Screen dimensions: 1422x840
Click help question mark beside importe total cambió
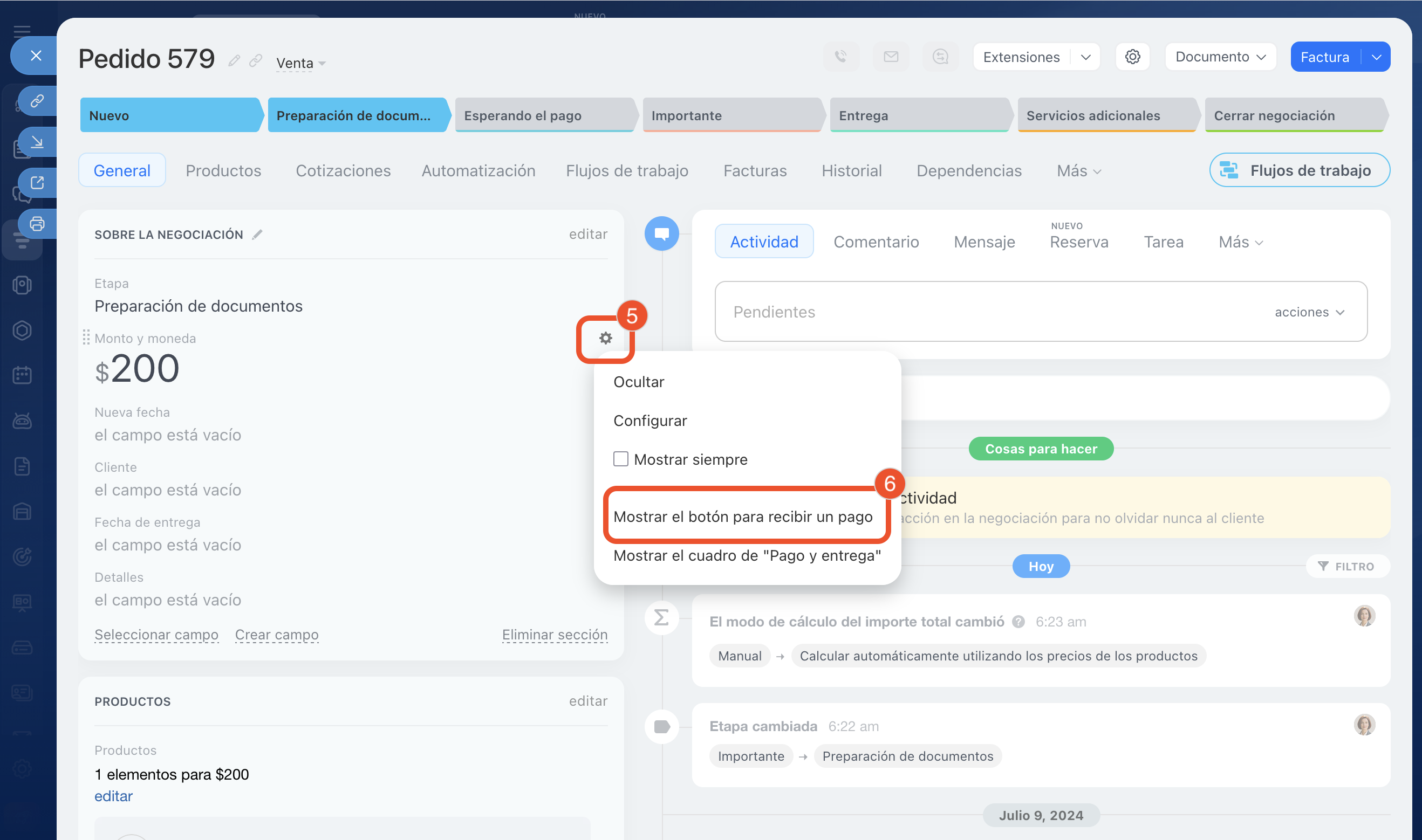[x=1018, y=622]
